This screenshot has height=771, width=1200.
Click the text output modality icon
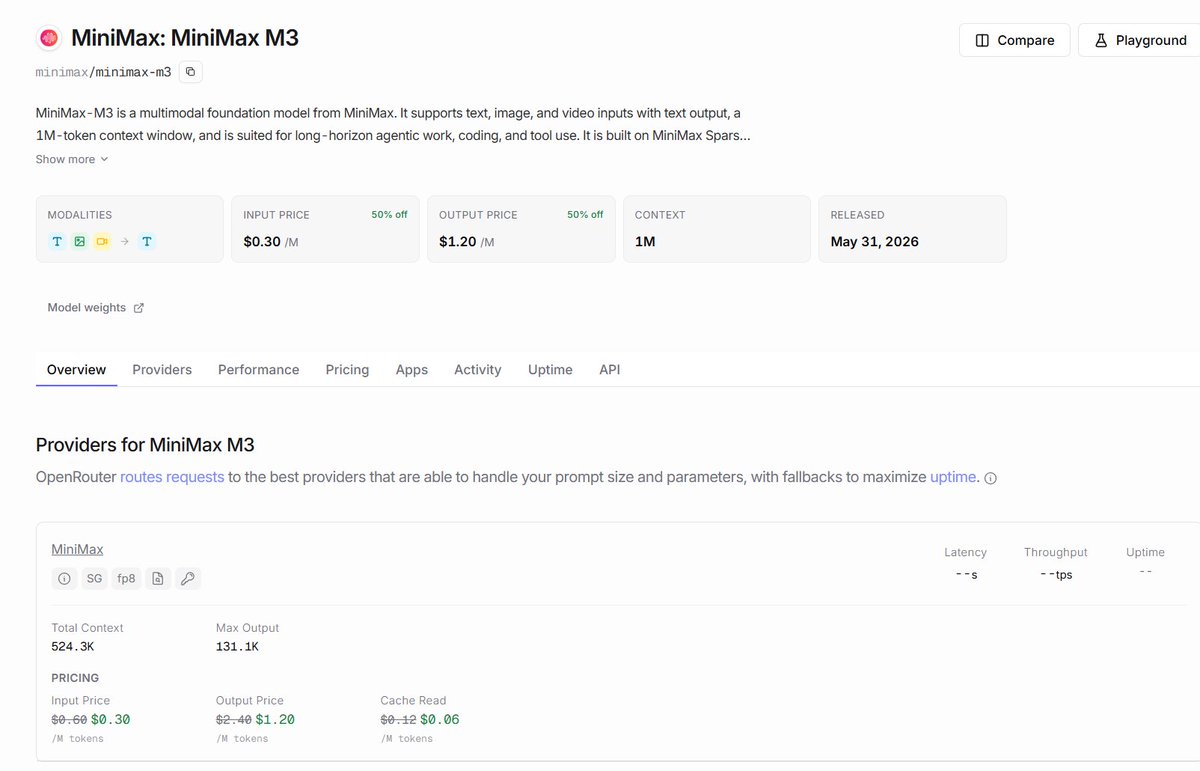coord(147,241)
